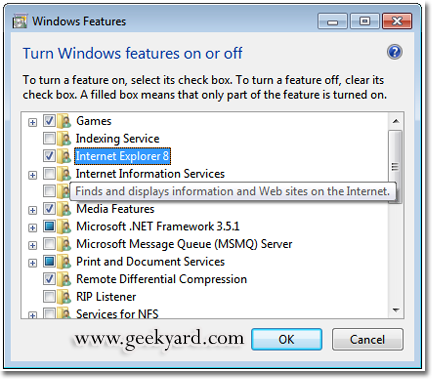435x382 pixels.
Task: Click the folder icon next to RIP Listener
Action: [x=64, y=297]
